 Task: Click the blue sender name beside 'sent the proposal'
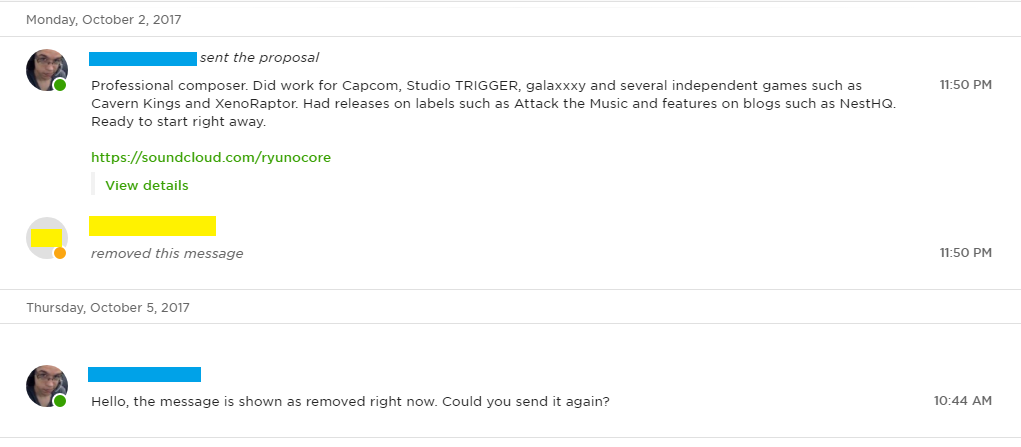[x=142, y=59]
